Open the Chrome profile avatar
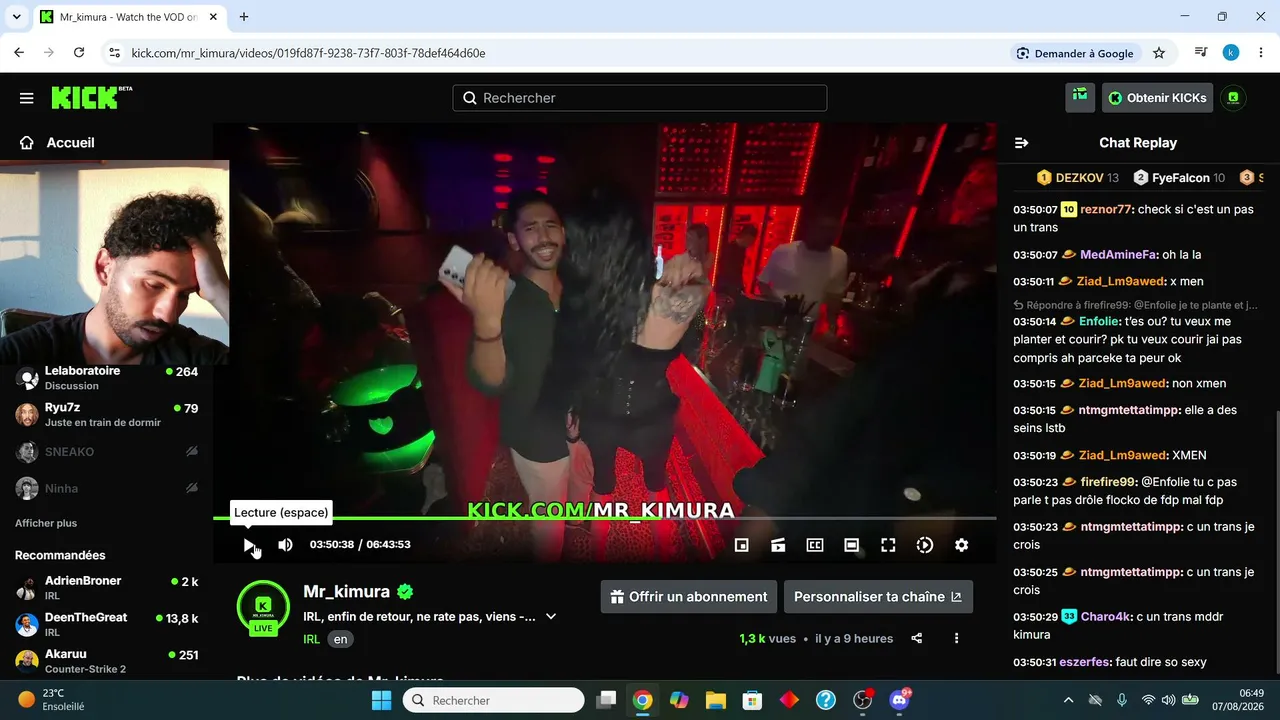This screenshot has height=720, width=1280. 1231,53
